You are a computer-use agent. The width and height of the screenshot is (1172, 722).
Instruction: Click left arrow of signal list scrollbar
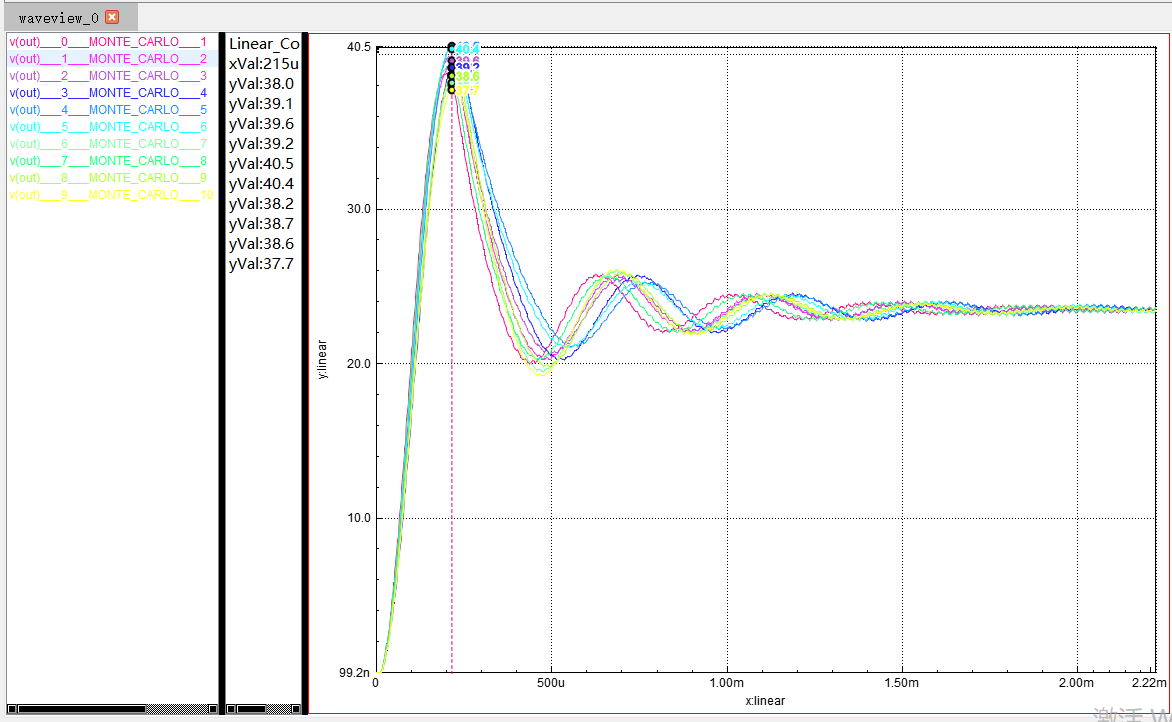point(11,709)
